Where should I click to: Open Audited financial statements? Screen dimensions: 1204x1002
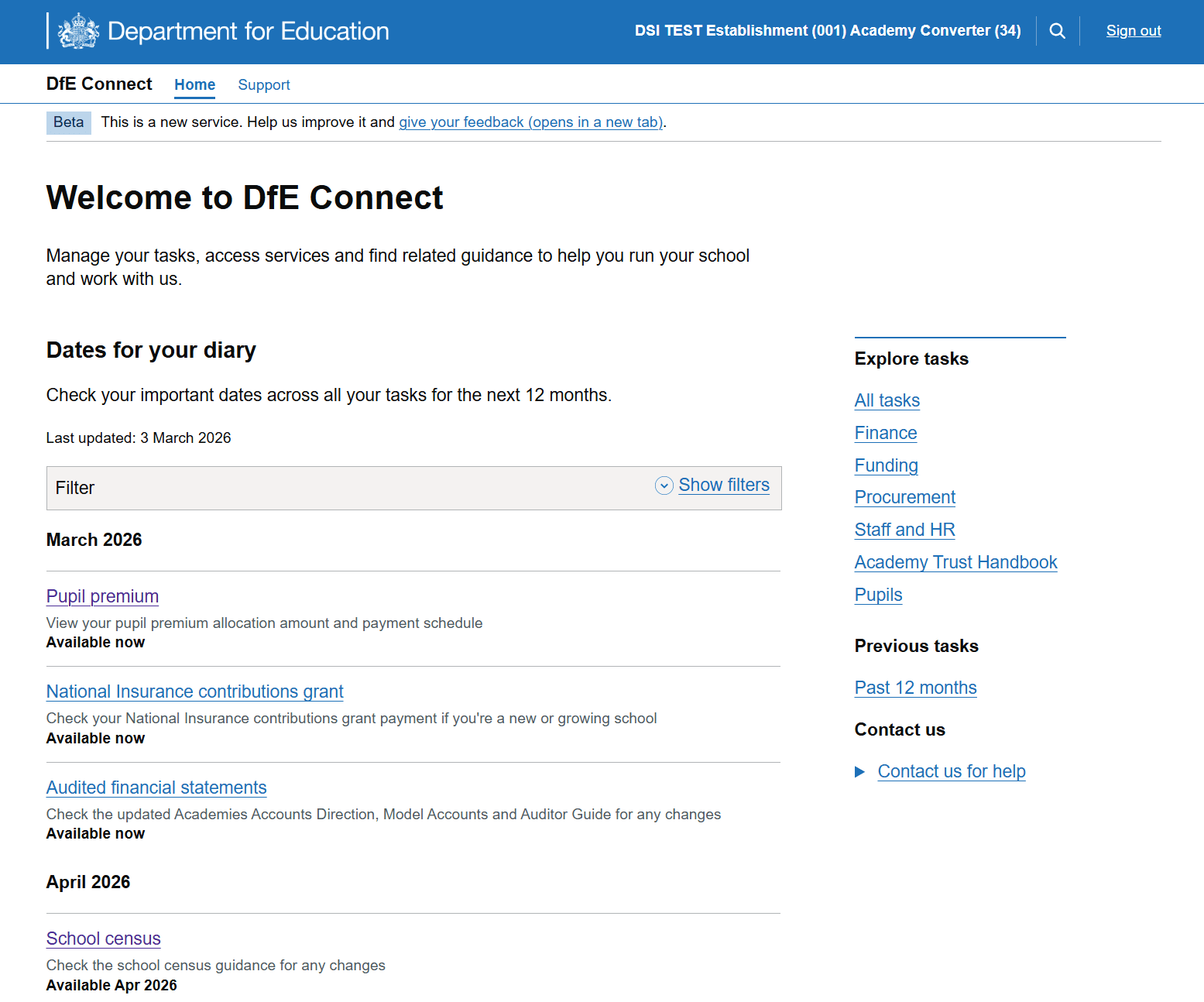[x=156, y=788]
